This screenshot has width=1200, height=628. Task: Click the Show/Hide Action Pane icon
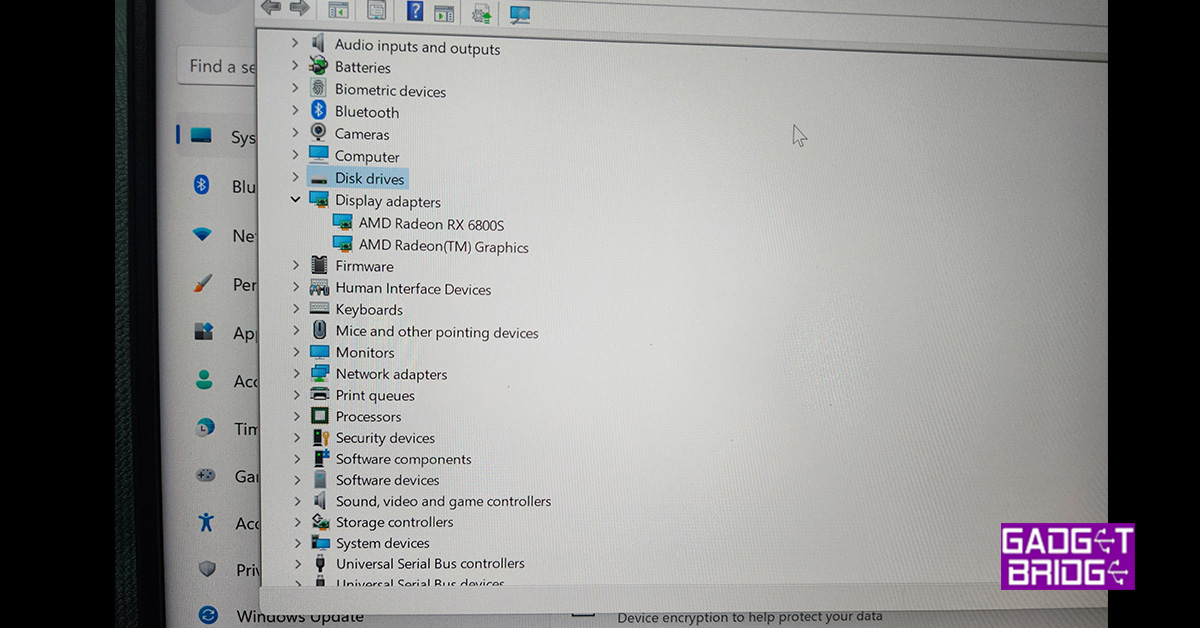pyautogui.click(x=444, y=13)
